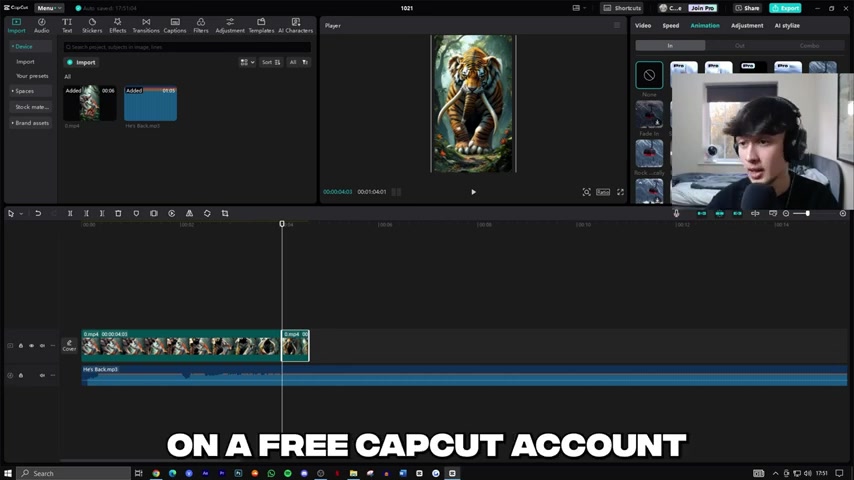
Task: Open the Sort options dropdown
Action: pyautogui.click(x=271, y=62)
